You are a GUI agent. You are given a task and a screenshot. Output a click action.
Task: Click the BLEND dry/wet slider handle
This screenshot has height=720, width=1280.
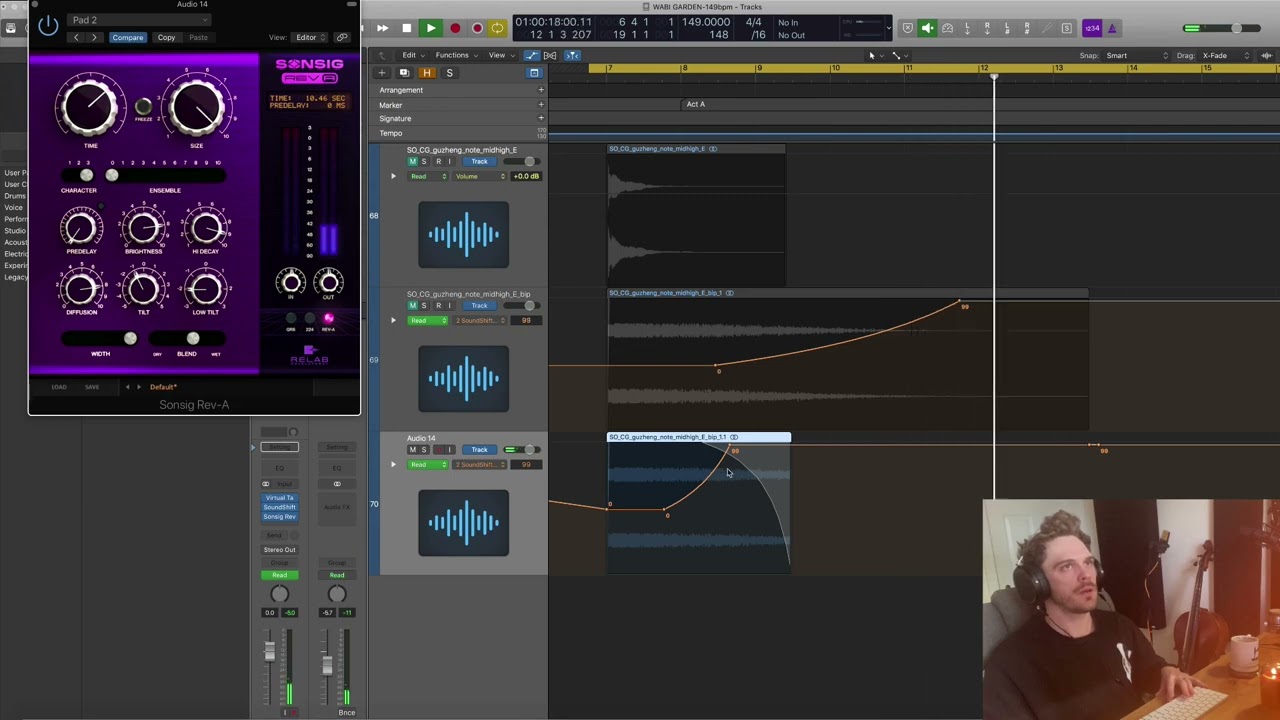193,339
